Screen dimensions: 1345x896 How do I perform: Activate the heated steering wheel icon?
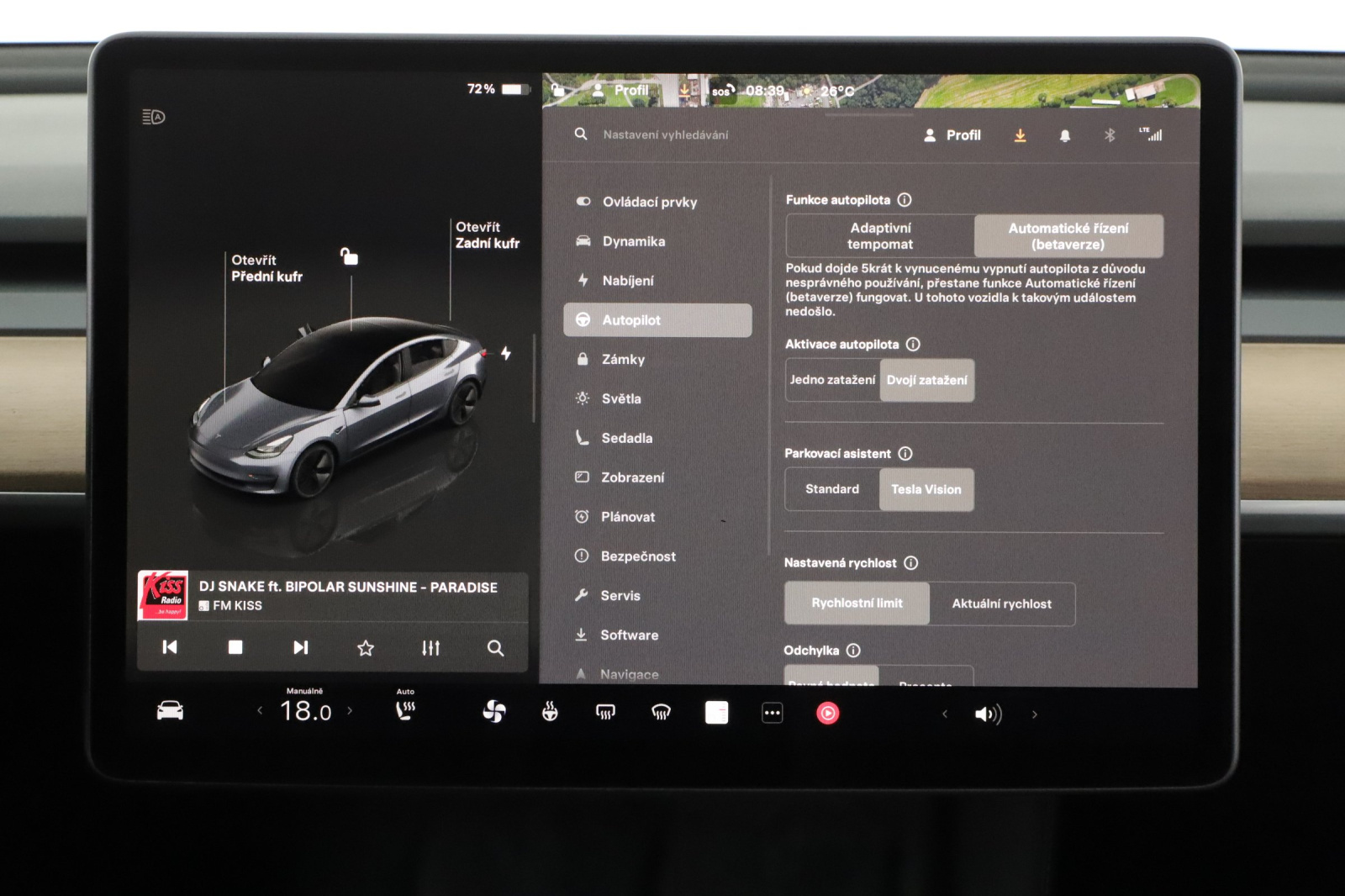[550, 713]
